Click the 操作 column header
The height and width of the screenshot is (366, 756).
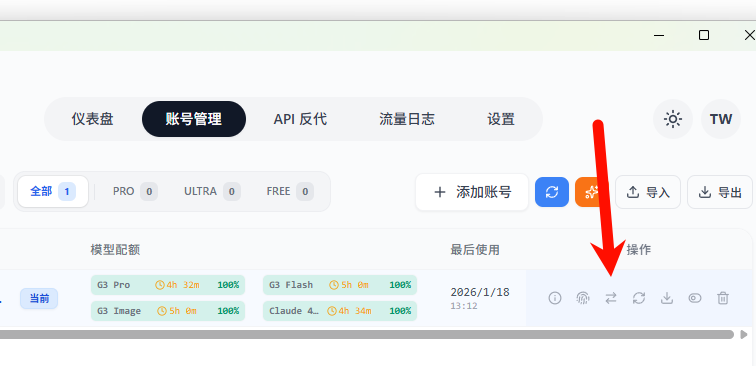tap(639, 250)
